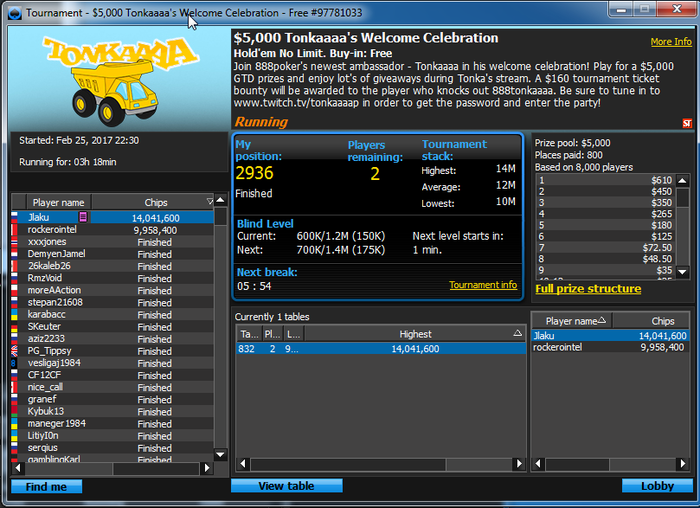The width and height of the screenshot is (700, 508).
Task: Go to the Lobby button
Action: pyautogui.click(x=657, y=486)
